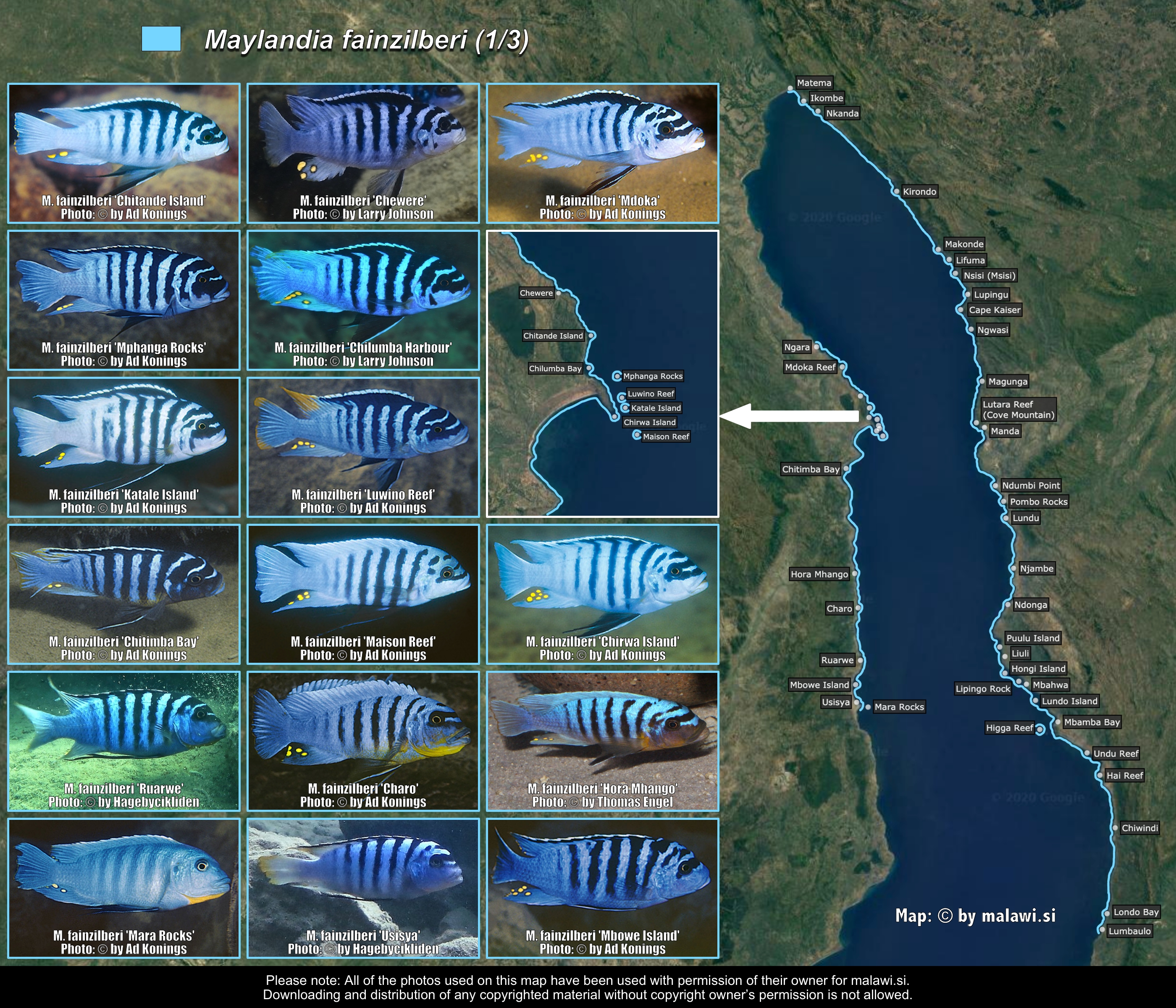Click the Lutara Reef (Cove Mountain) label
The image size is (1176, 1008).
(x=1019, y=410)
